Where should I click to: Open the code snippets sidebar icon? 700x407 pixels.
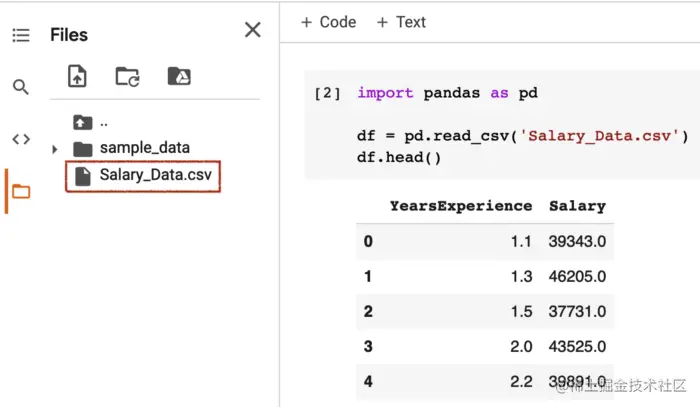pyautogui.click(x=21, y=139)
